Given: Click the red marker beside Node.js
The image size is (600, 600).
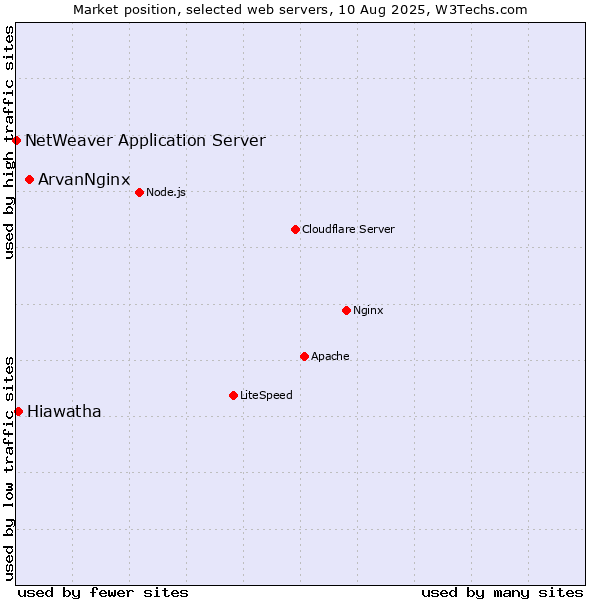Looking at the screenshot, I should point(140,192).
